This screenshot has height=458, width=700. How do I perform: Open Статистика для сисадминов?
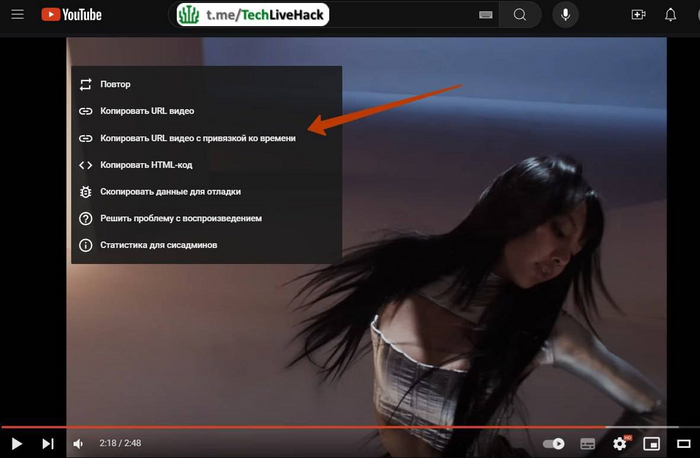[x=206, y=245]
